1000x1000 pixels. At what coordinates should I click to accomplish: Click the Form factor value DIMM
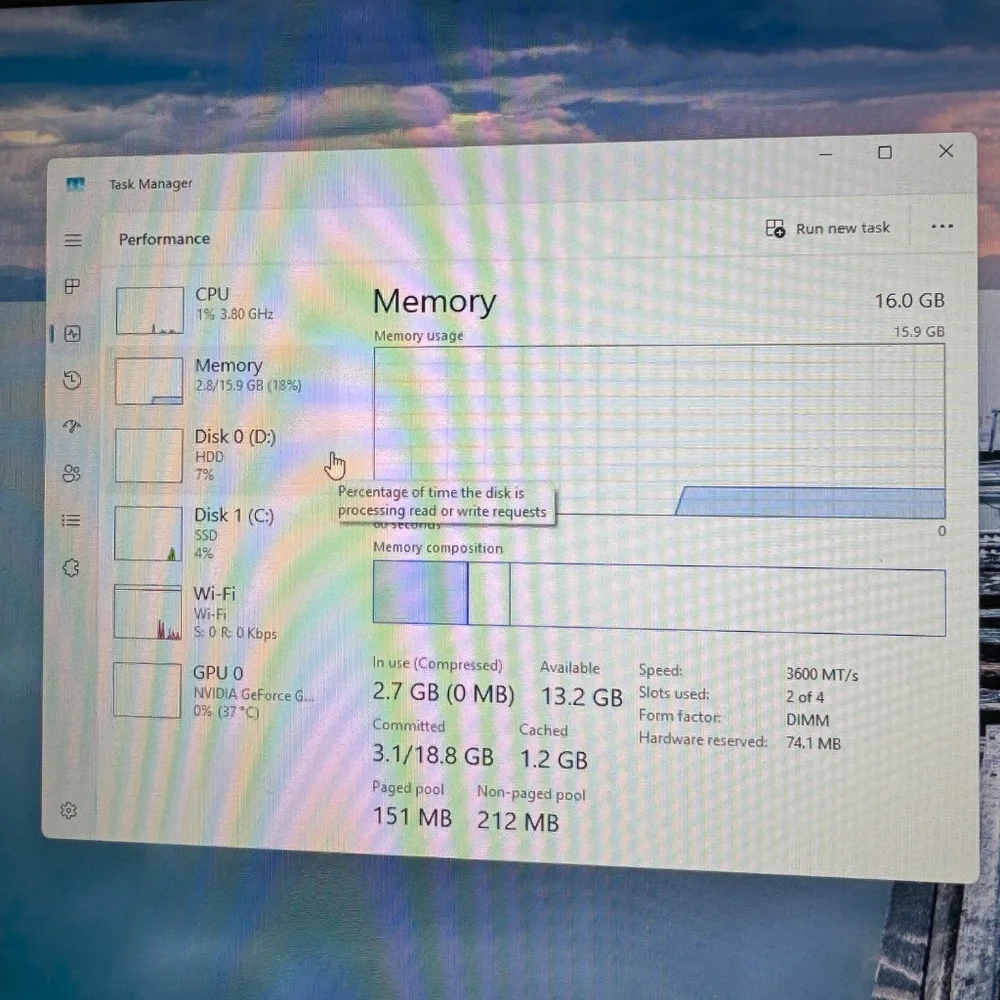coord(807,720)
